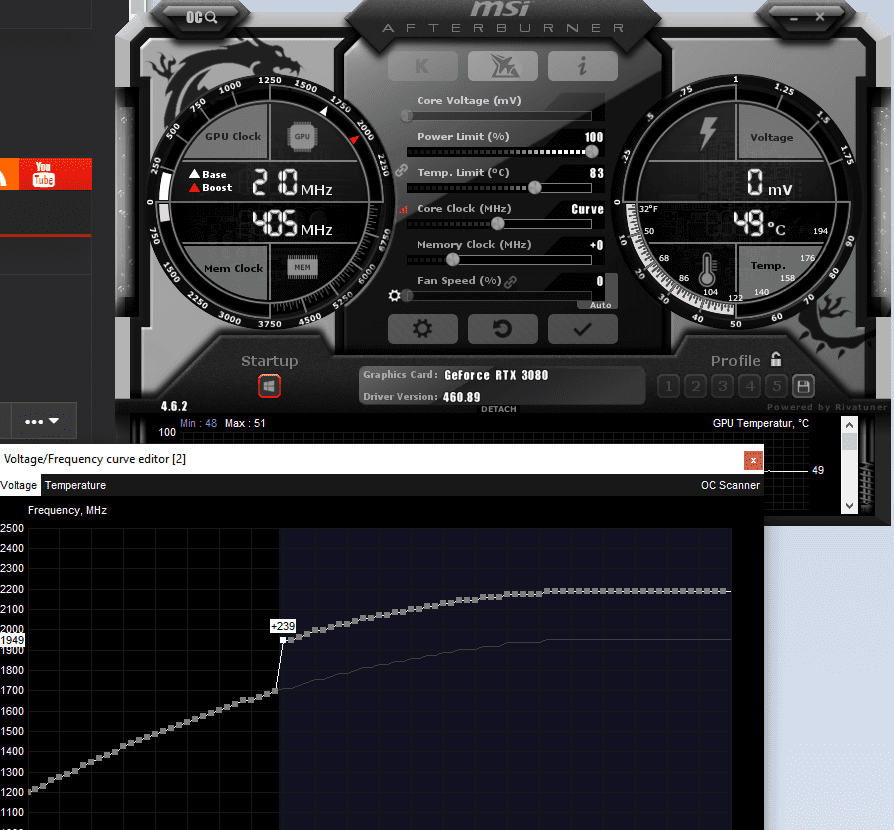Click the thermometer icon in the temp gauge

(x=707, y=269)
